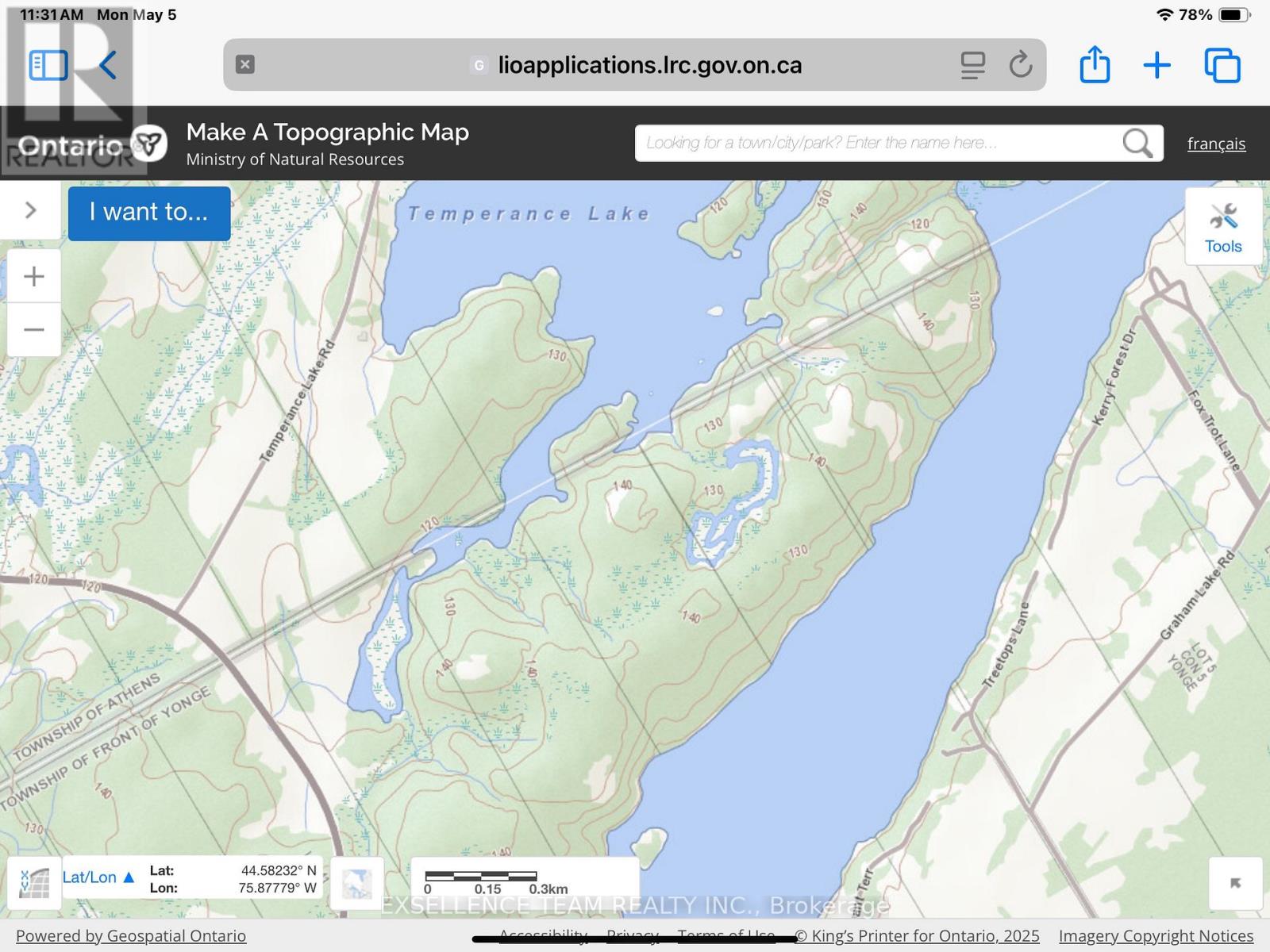Open a new tab with plus icon
This screenshot has width=1270, height=952.
1157,65
